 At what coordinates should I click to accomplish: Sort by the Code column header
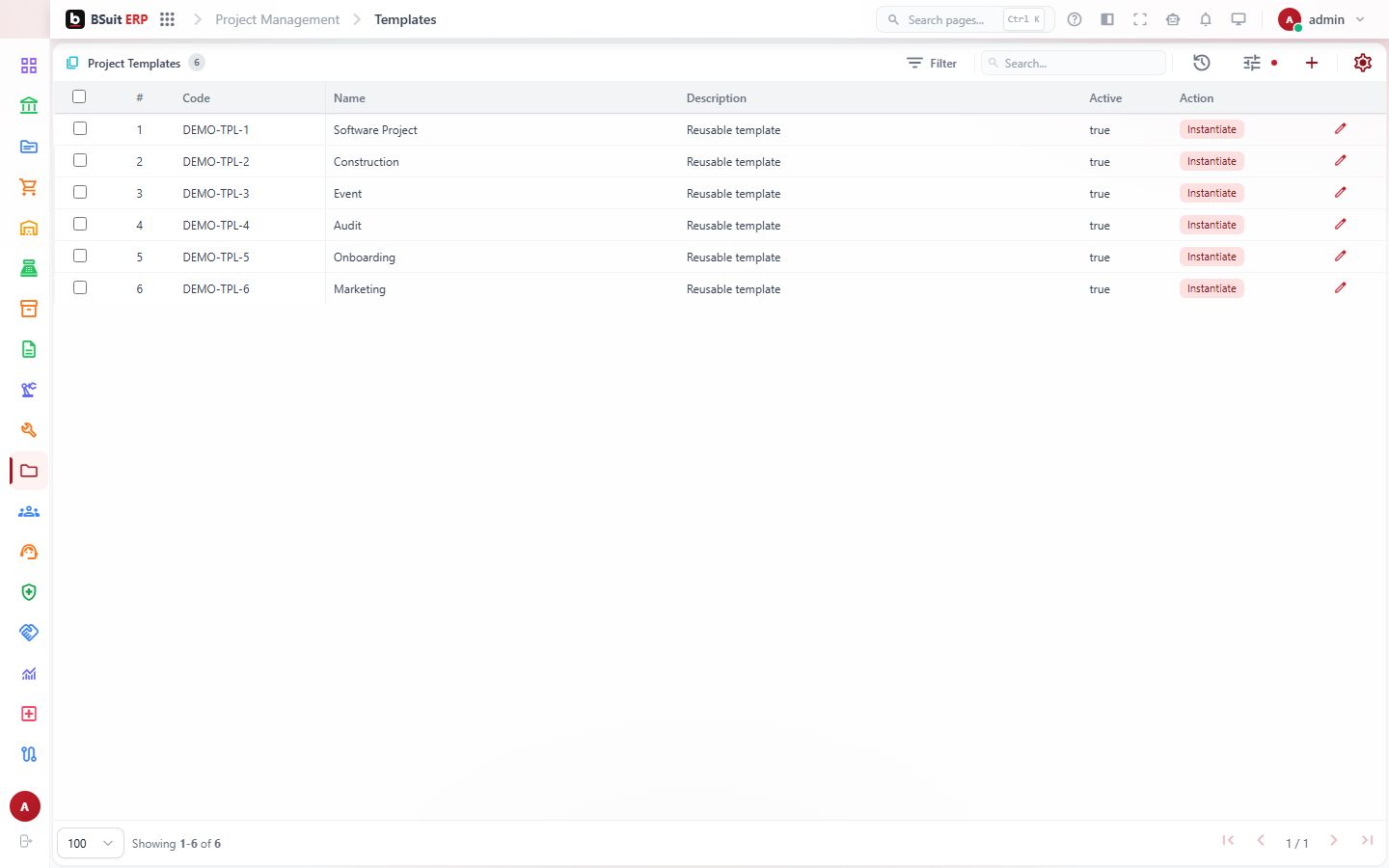[x=196, y=97]
